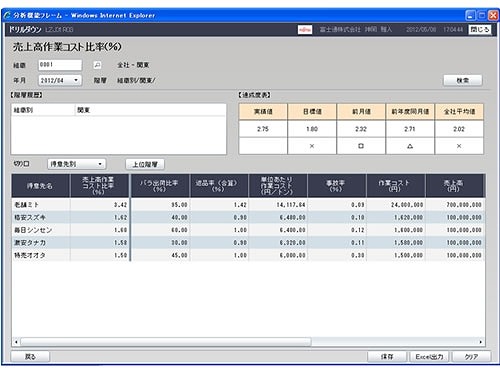The width and height of the screenshot is (500, 380).
Task: Click the square mark under 前月値 column
Action: click(x=361, y=146)
